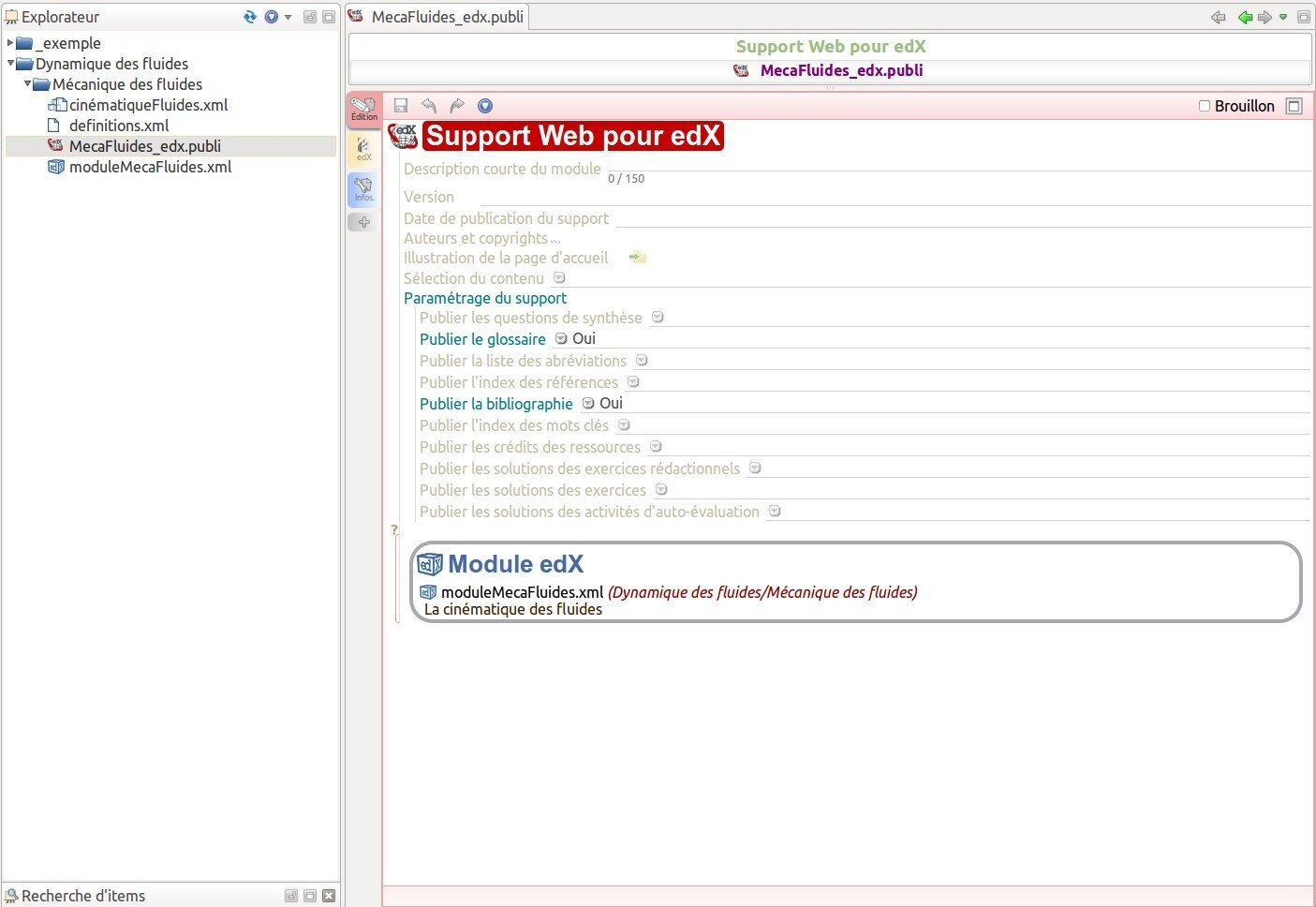Image resolution: width=1316 pixels, height=907 pixels.
Task: Click the Module edX heading
Action: click(516, 564)
